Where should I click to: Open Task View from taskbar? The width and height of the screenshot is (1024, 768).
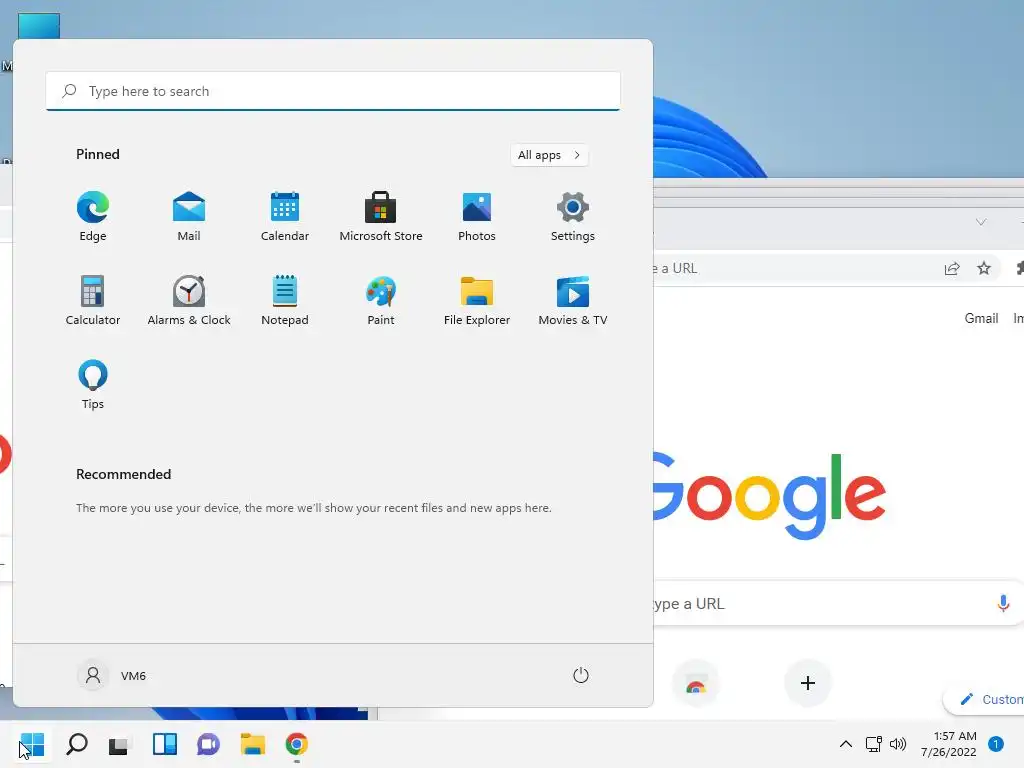tap(119, 744)
